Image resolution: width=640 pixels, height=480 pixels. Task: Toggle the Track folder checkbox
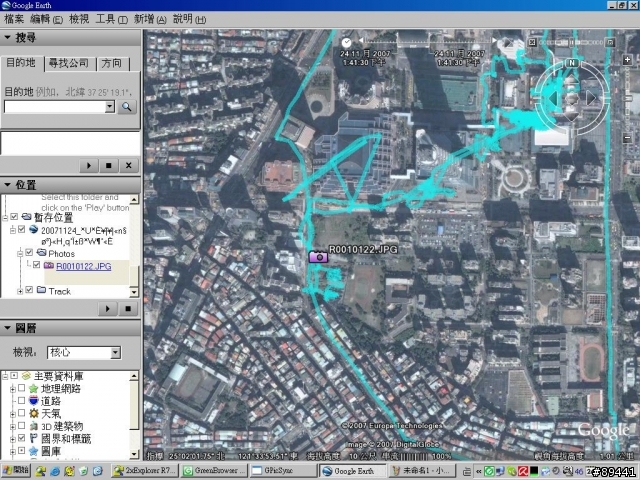pos(29,290)
